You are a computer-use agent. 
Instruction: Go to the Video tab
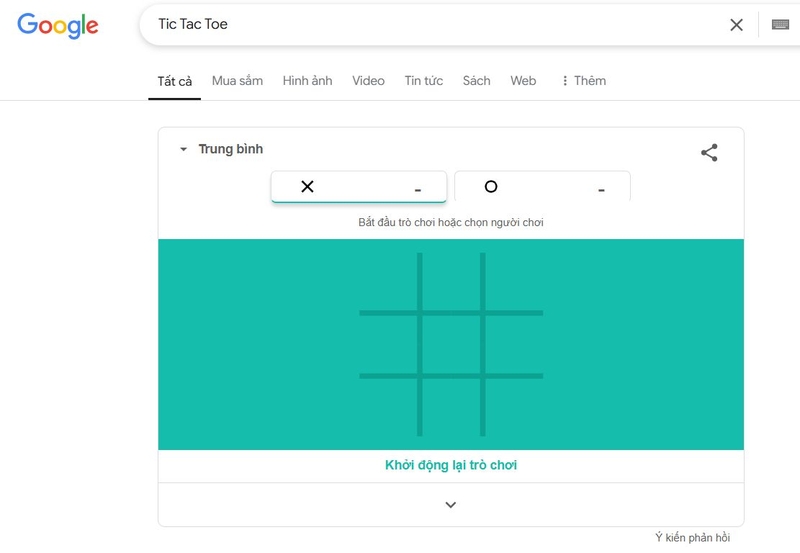[x=368, y=81]
